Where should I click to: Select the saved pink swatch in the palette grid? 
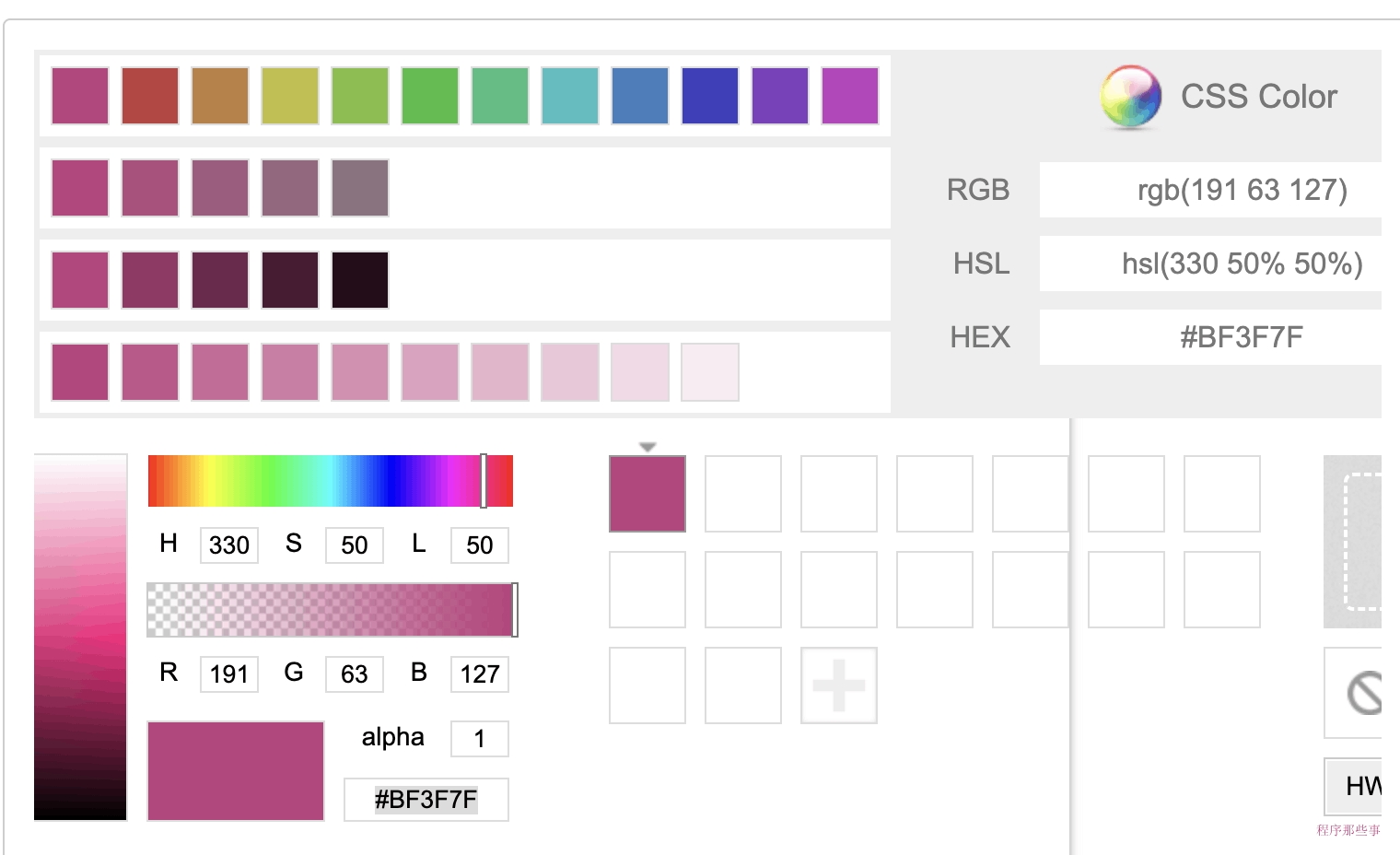point(647,494)
